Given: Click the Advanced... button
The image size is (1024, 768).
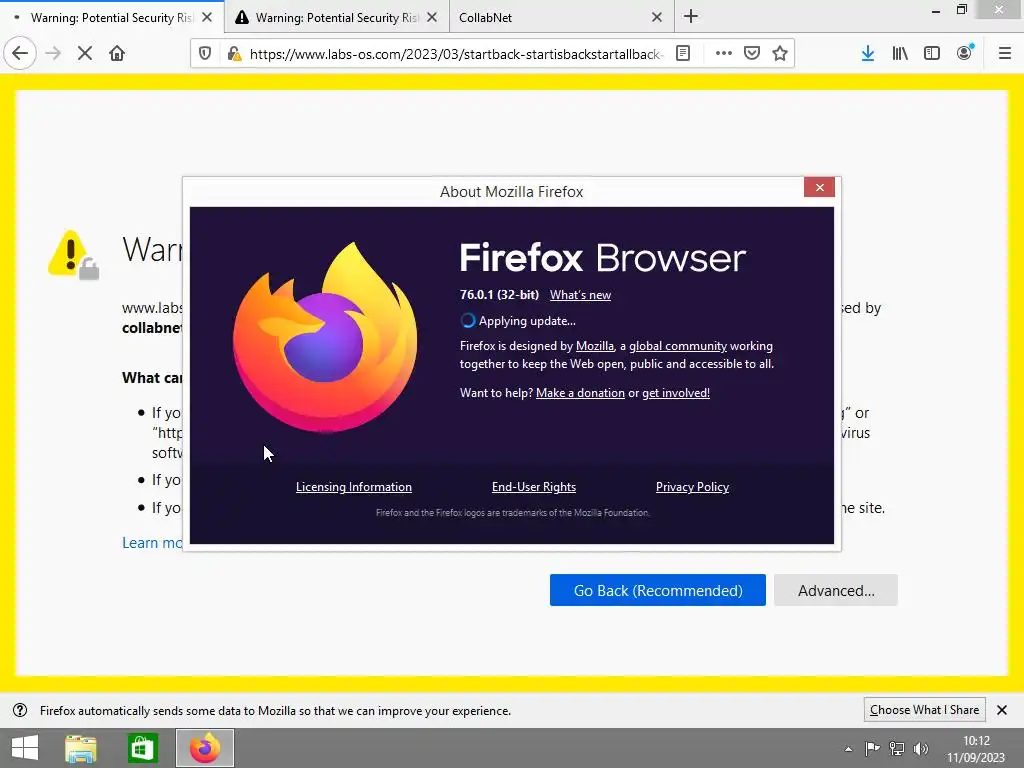Looking at the screenshot, I should pyautogui.click(x=836, y=590).
